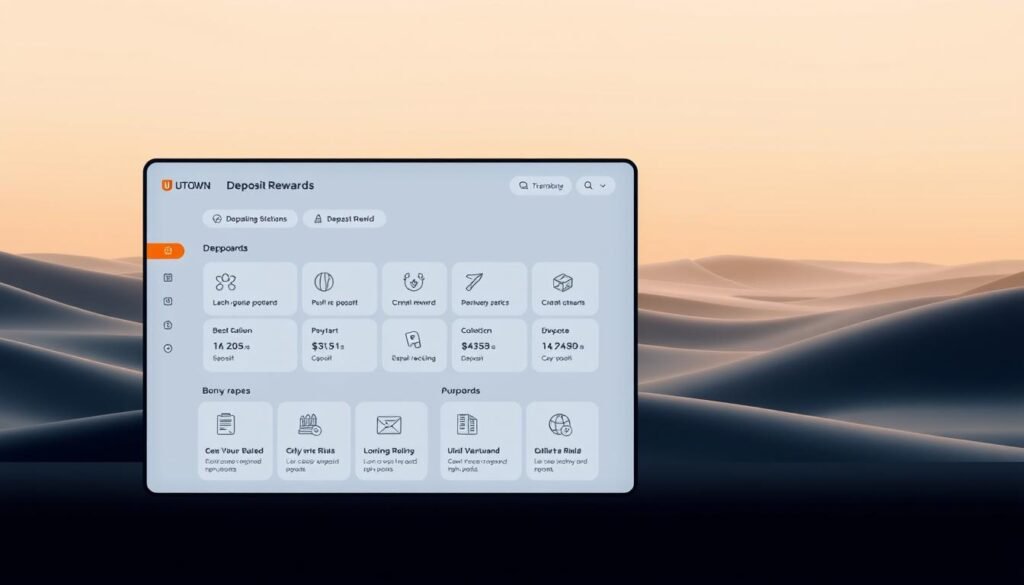This screenshot has height=585, width=1024.
Task: Click the search pill in the header
Action: tap(540, 186)
